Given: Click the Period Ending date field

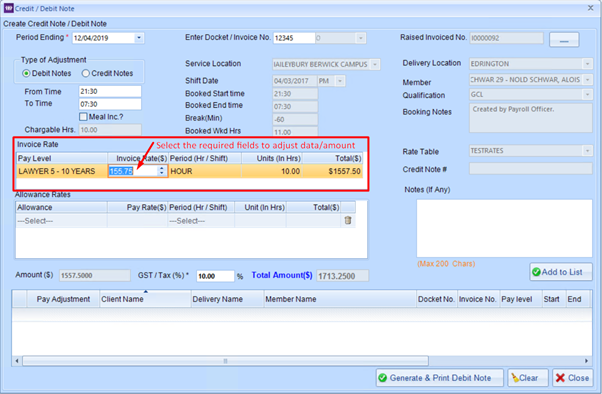Looking at the screenshot, I should [104, 38].
